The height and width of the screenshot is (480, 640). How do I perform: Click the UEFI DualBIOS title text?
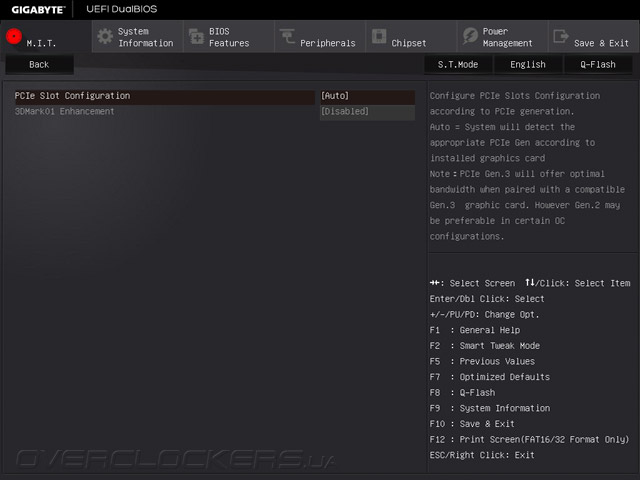click(122, 9)
